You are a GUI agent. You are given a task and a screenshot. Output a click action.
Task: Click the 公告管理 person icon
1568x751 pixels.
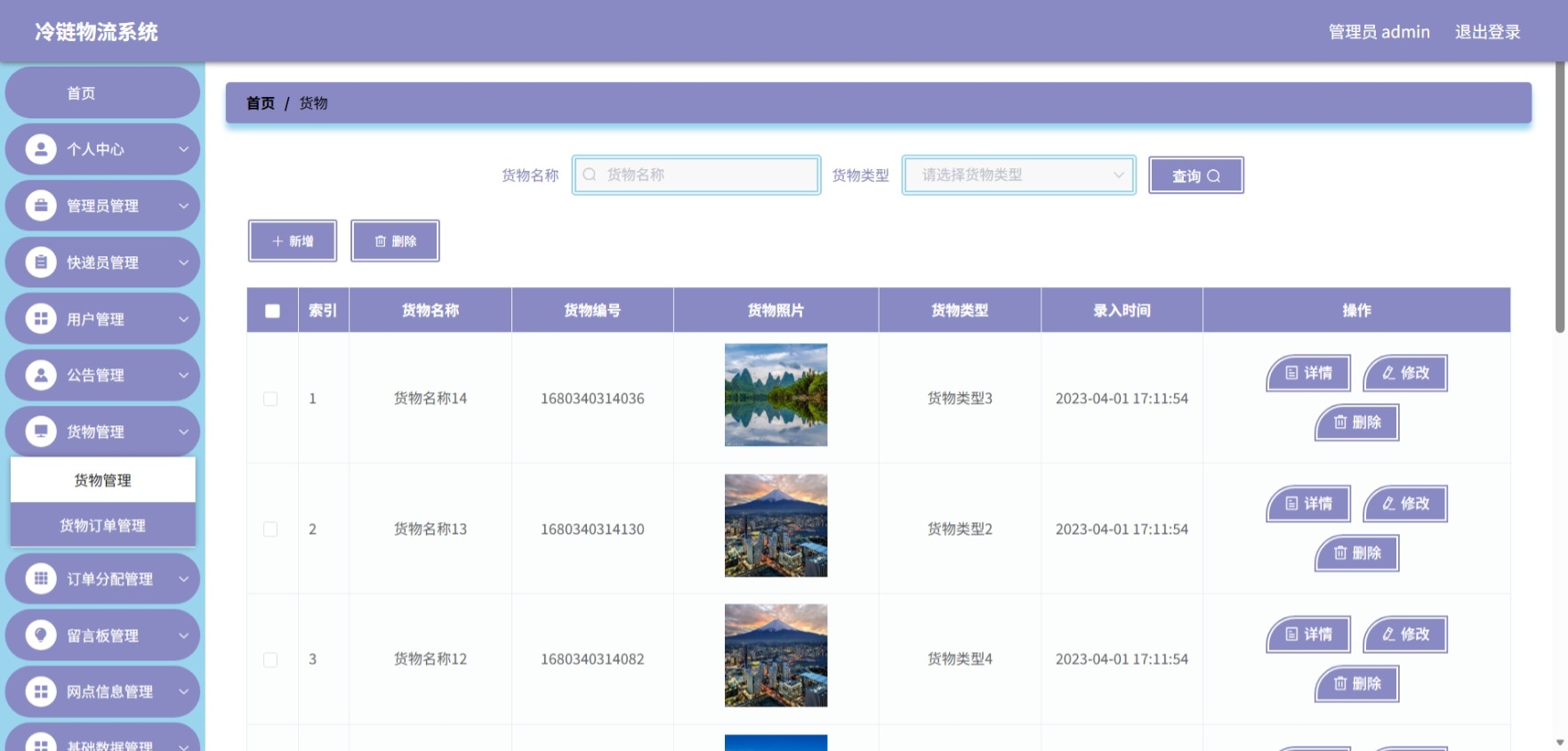pos(41,375)
